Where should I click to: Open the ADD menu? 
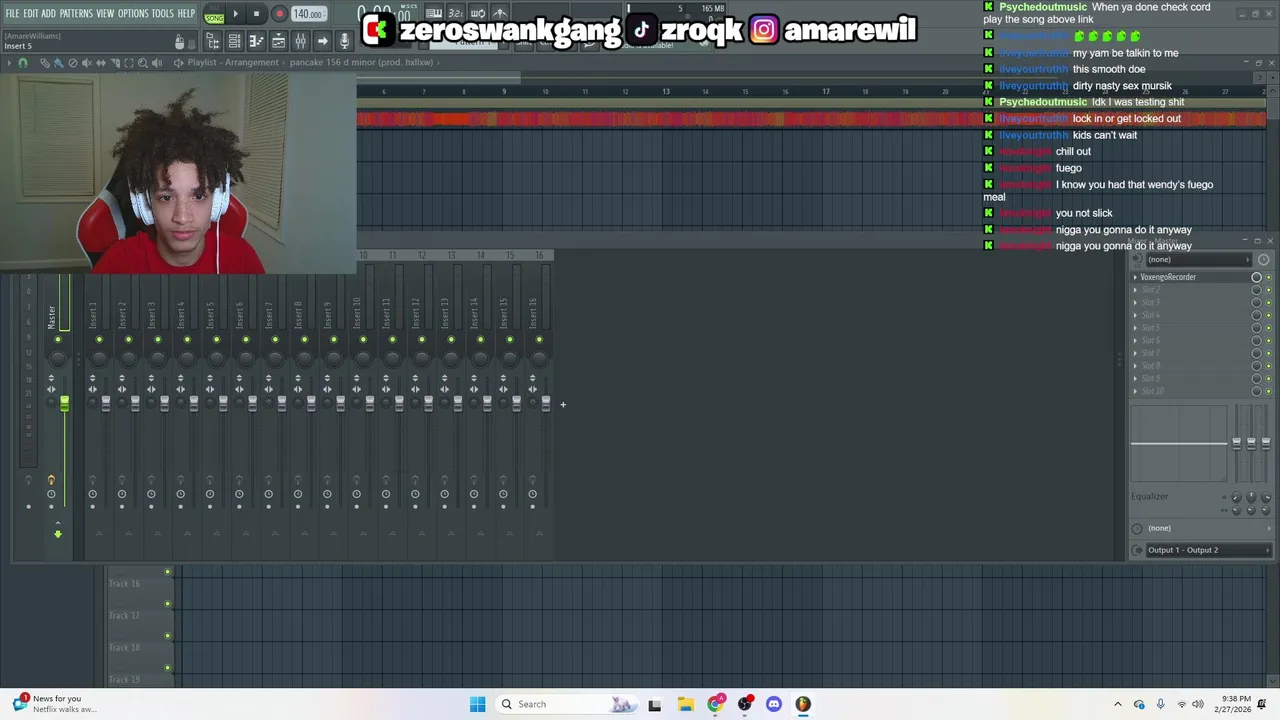[x=48, y=14]
